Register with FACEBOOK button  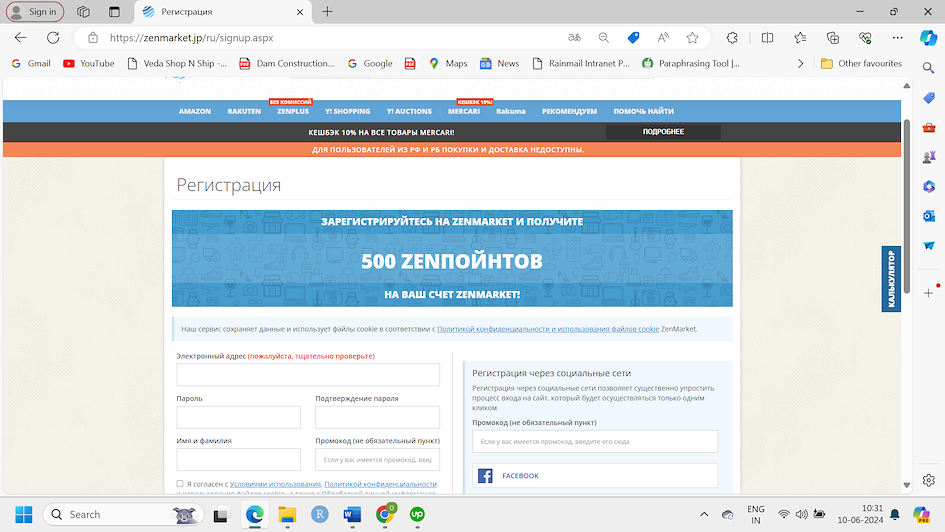(595, 475)
